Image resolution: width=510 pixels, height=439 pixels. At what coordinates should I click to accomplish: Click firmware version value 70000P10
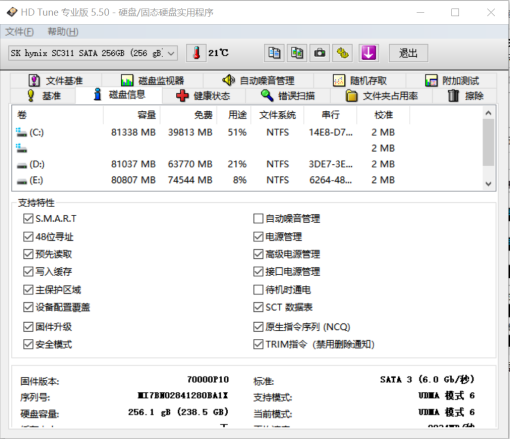click(208, 379)
